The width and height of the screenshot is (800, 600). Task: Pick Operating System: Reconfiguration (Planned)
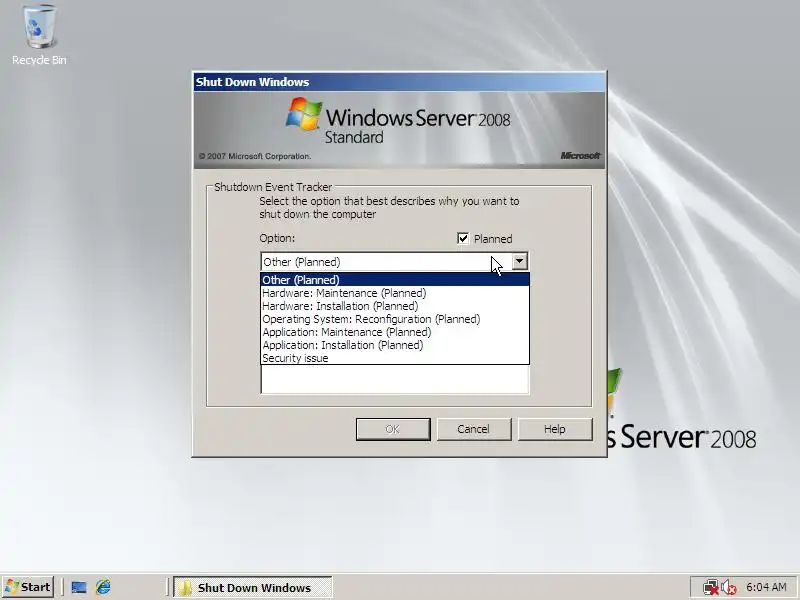395,319
